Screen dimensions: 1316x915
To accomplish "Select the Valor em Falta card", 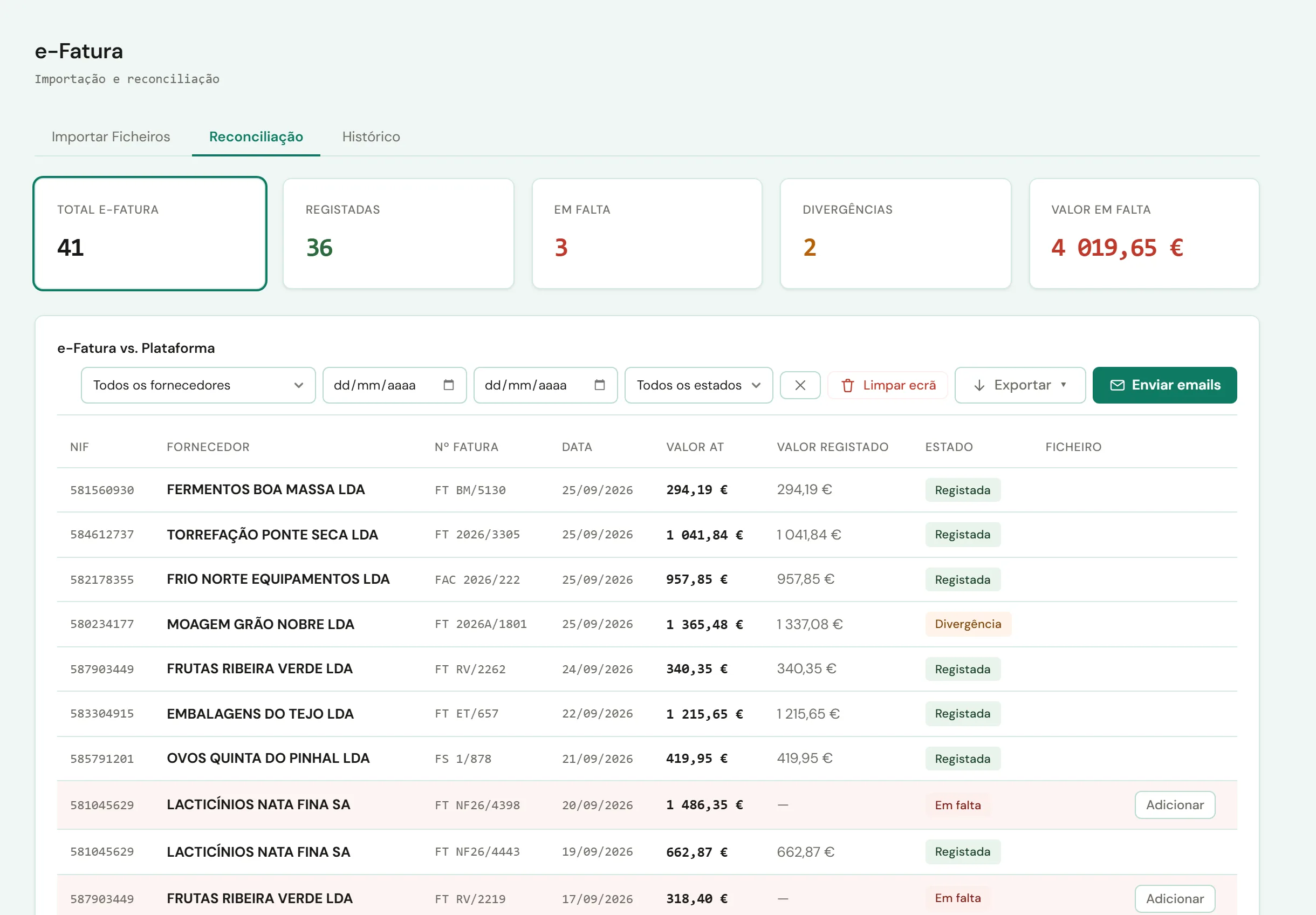I will (1144, 234).
